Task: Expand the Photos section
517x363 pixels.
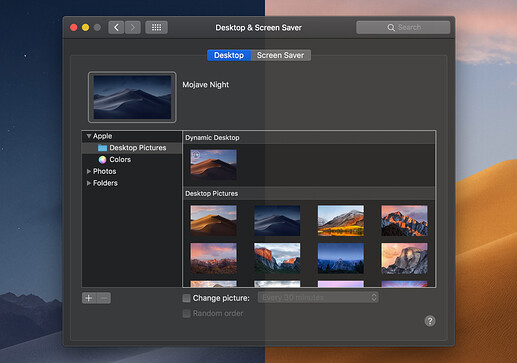Action: click(89, 171)
